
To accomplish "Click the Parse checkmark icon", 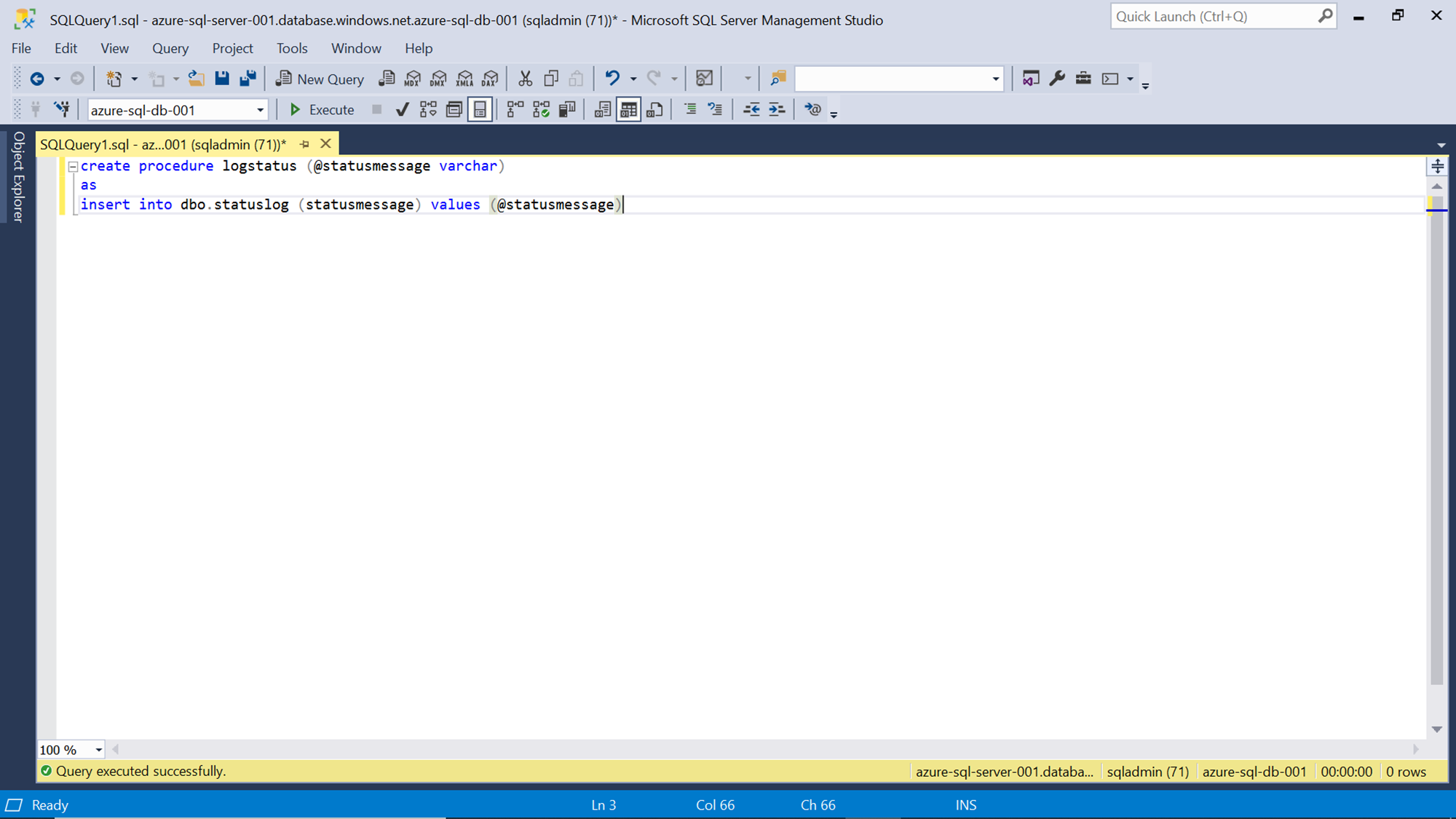I will click(402, 110).
